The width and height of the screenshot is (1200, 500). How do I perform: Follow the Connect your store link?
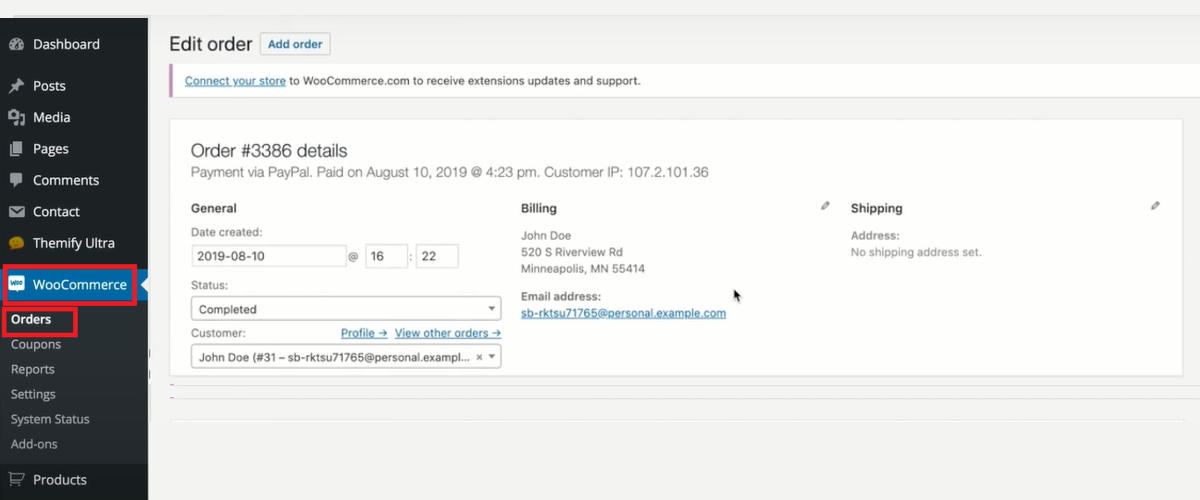tap(236, 80)
